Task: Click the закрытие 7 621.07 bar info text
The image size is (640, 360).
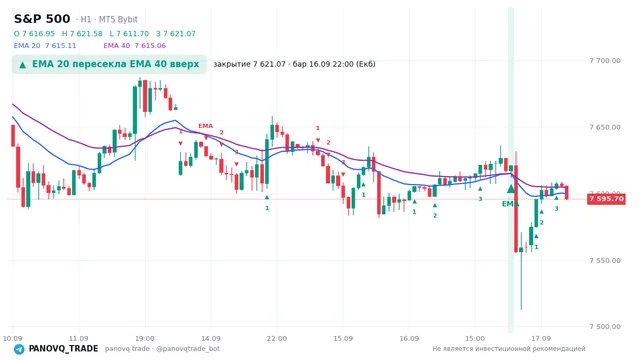Action: pyautogui.click(x=294, y=64)
